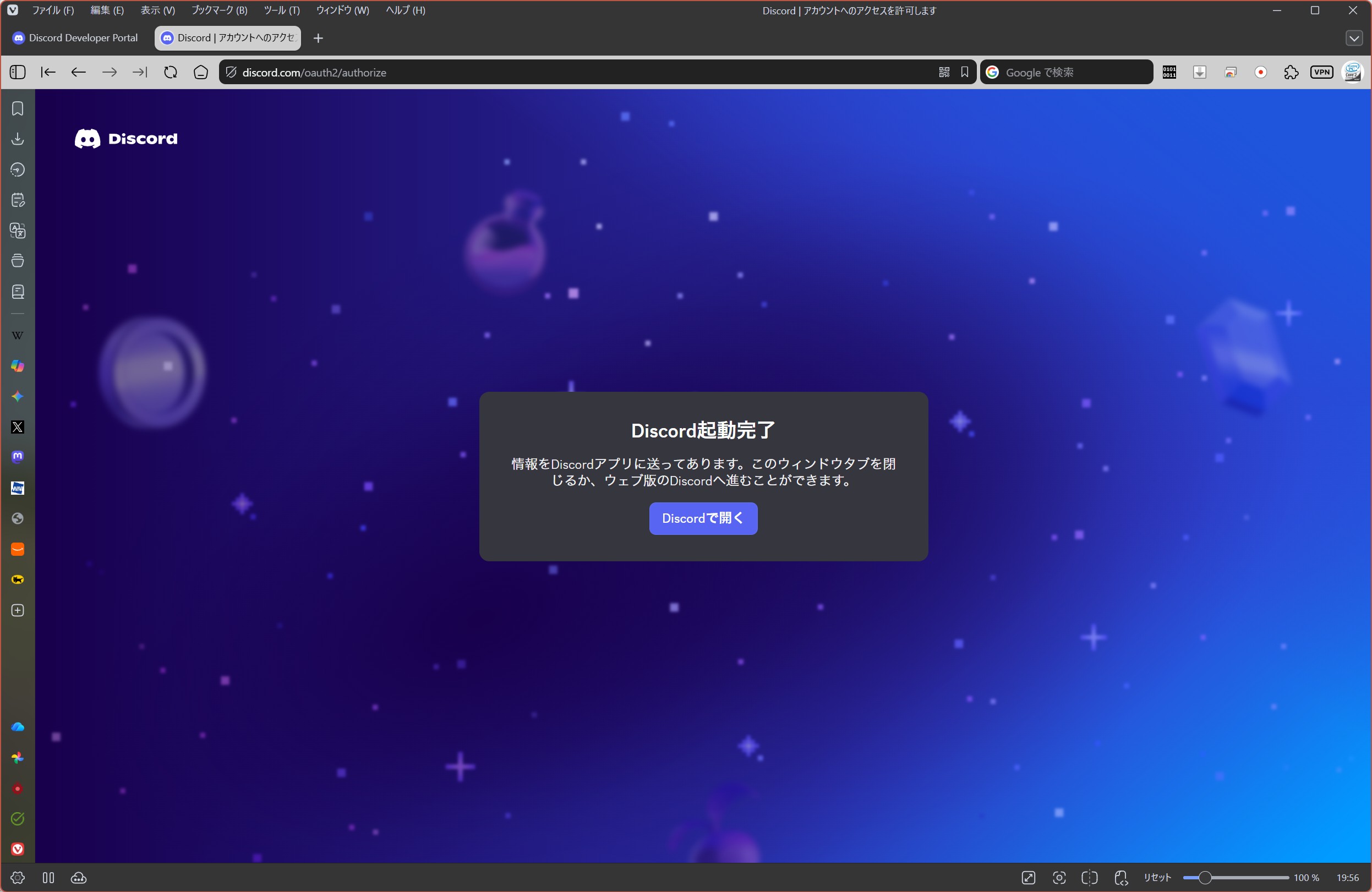Open the Mastodon web panel
Image resolution: width=1372 pixels, height=892 pixels.
[18, 457]
